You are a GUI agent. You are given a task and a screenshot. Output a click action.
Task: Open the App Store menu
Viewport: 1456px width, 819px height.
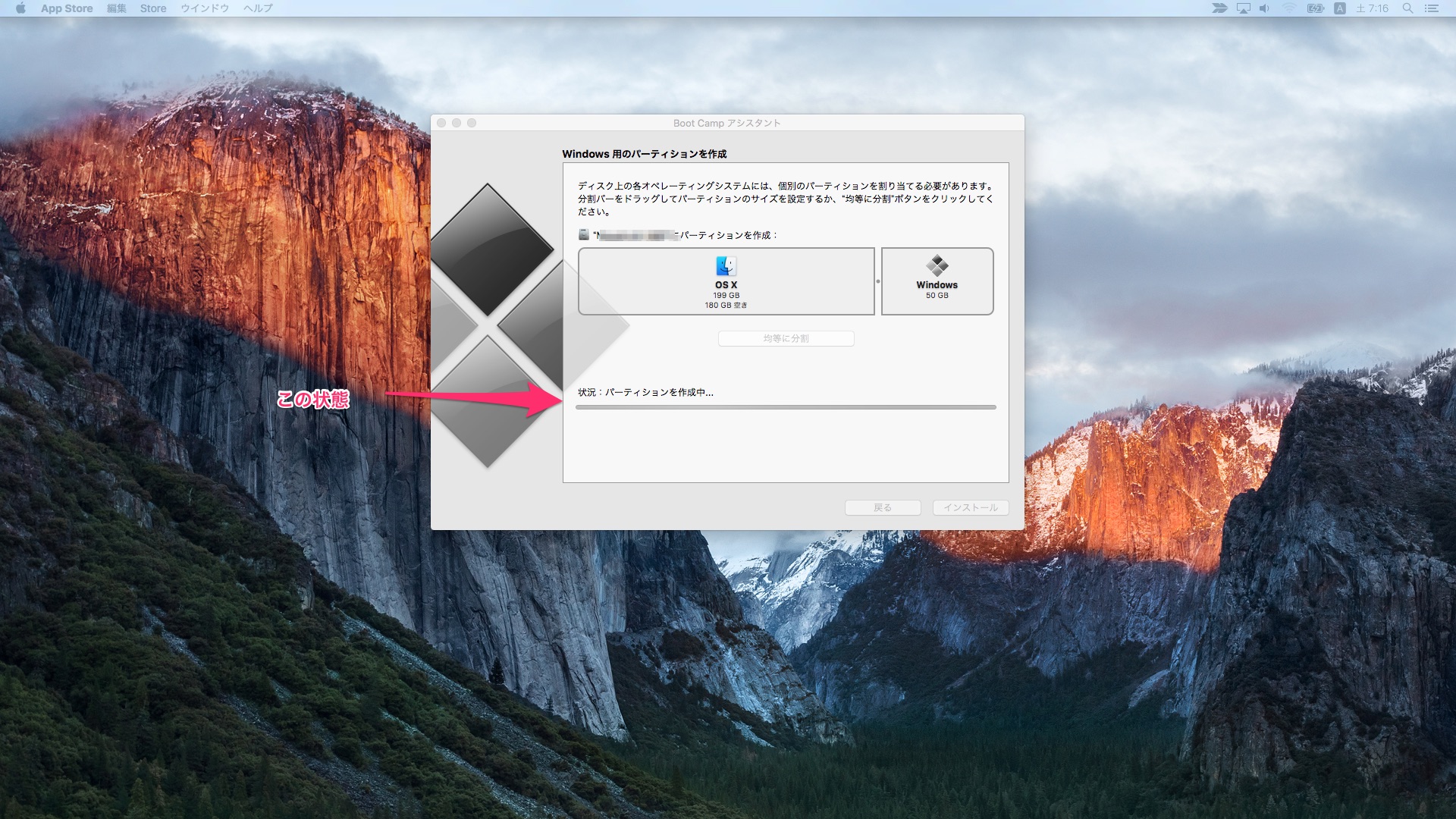point(67,8)
